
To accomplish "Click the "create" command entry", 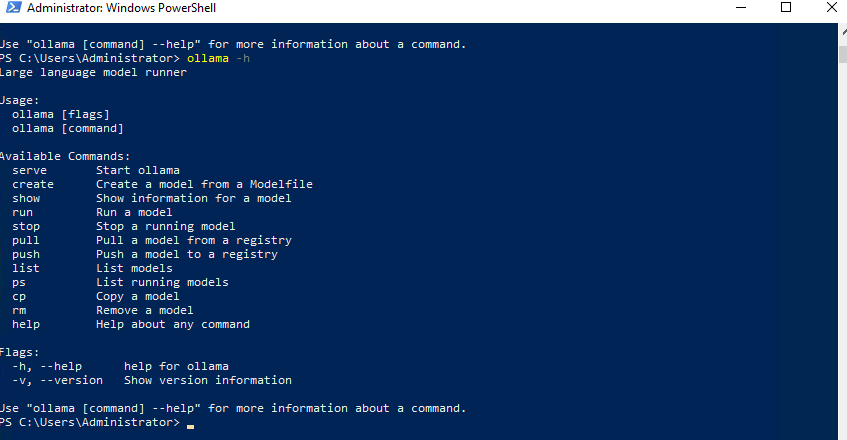I will click(x=33, y=185).
